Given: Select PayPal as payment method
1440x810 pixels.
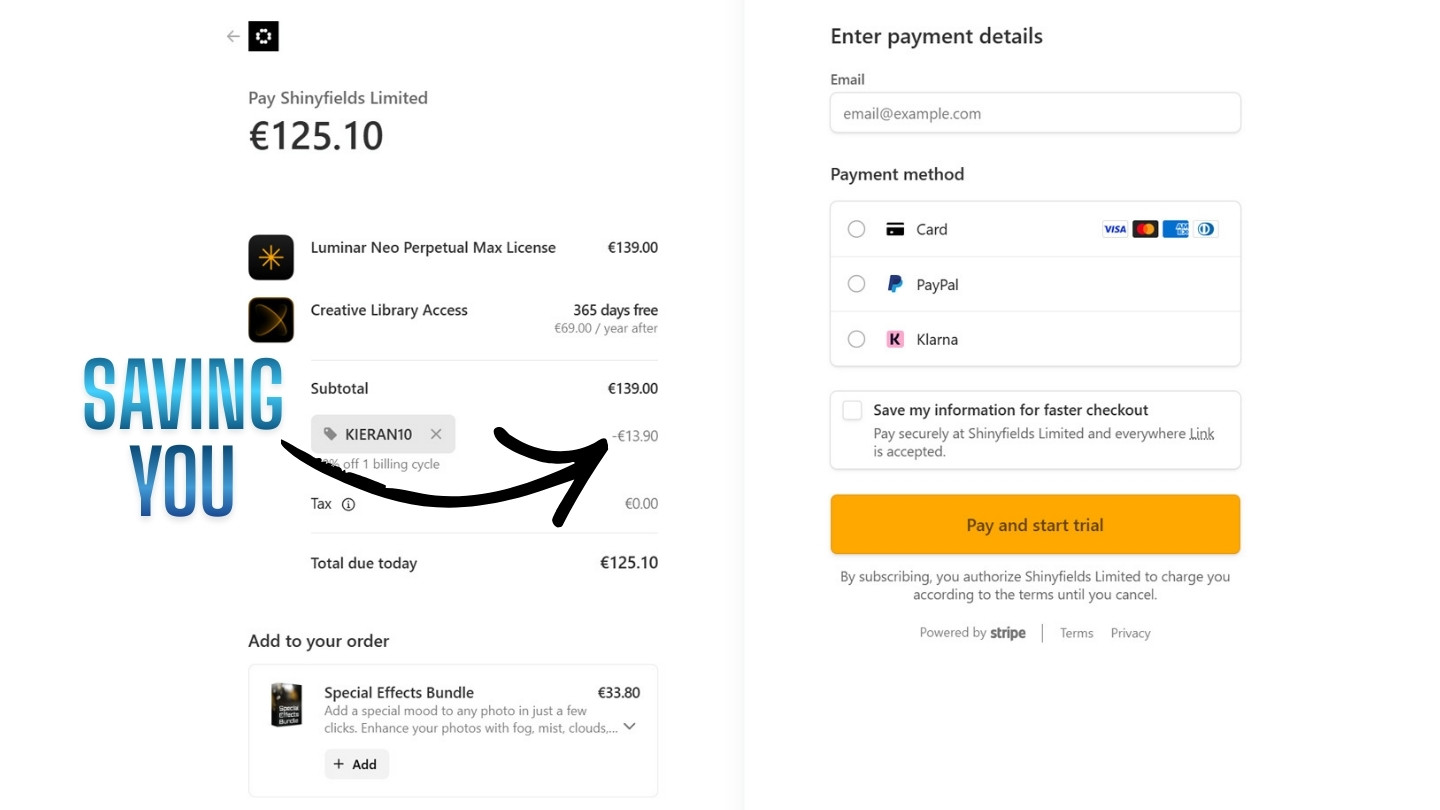Looking at the screenshot, I should click(x=856, y=284).
